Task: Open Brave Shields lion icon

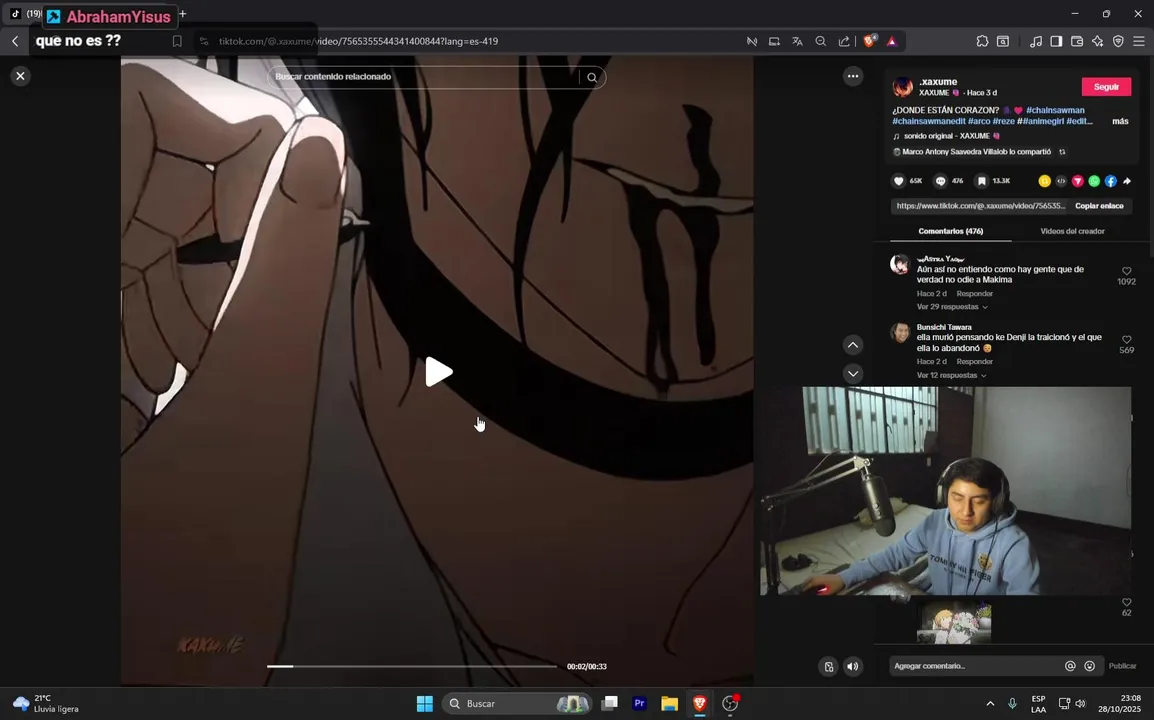Action: [x=869, y=41]
